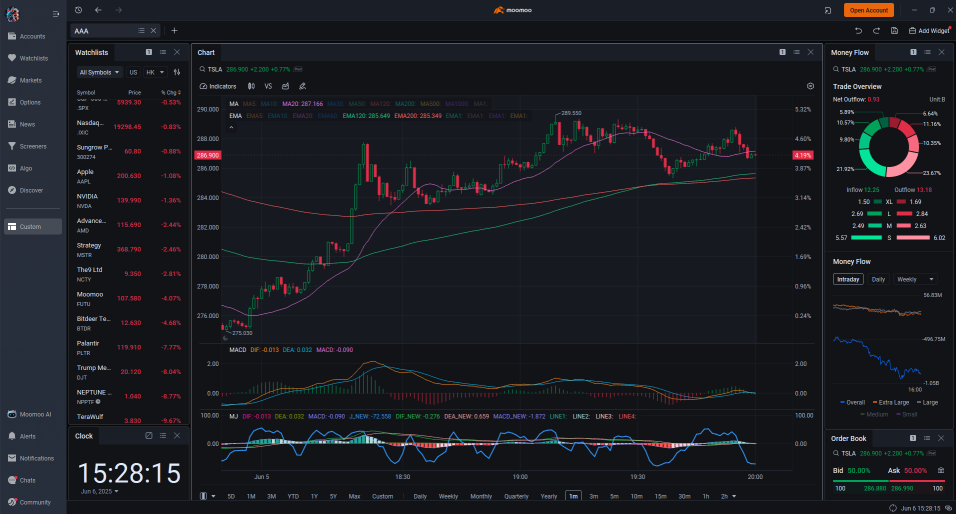Screen dimensions: 956x514
Task: Open the Chart panel menu icon
Action: pos(796,52)
